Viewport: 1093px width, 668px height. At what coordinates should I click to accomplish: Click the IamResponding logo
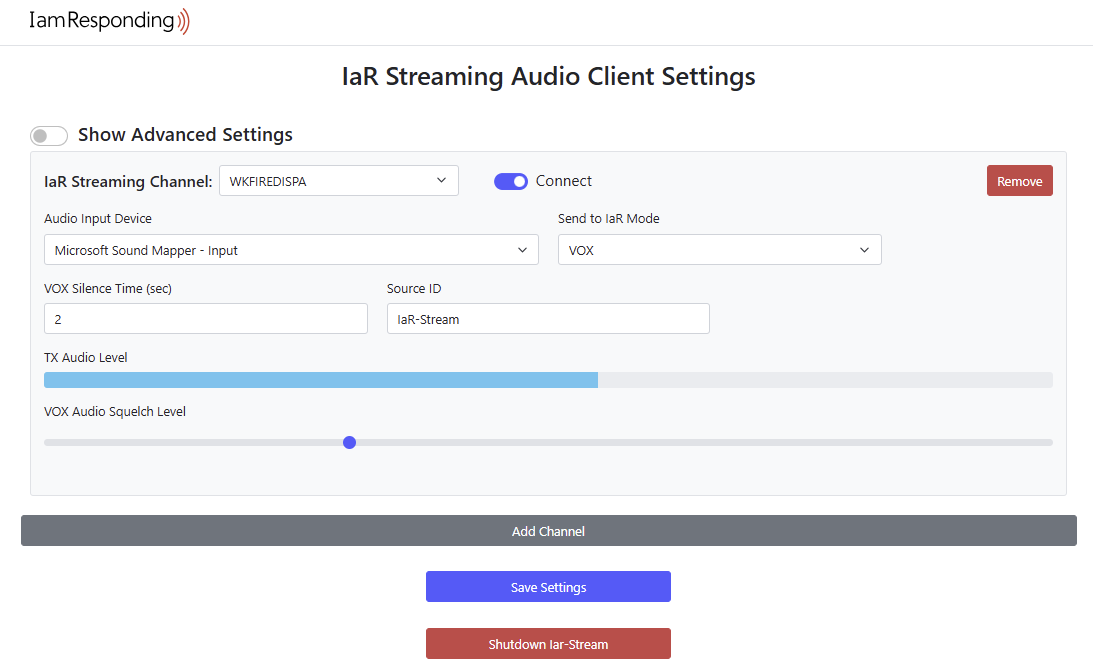click(109, 21)
